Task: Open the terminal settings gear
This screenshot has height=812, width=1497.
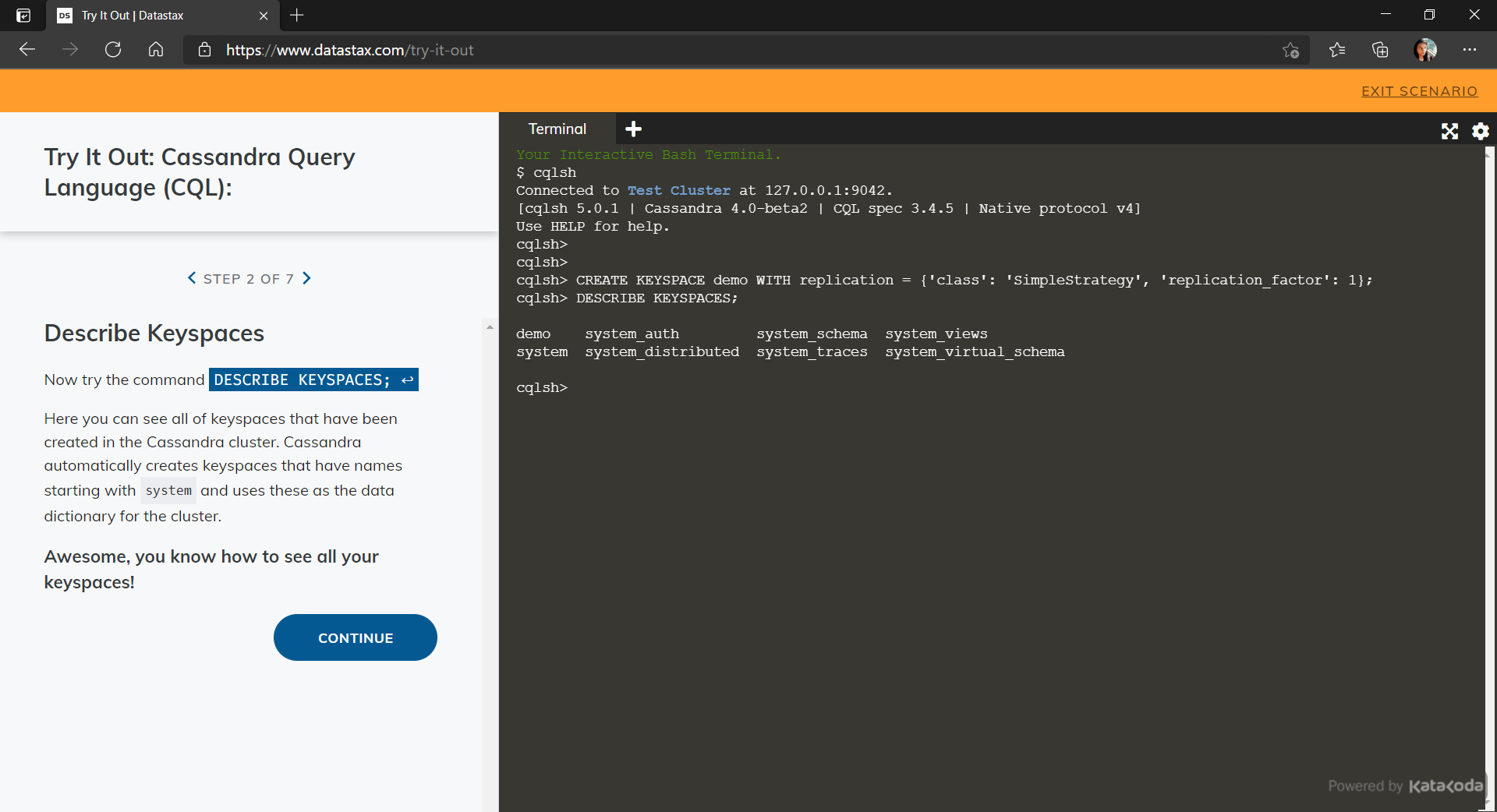Action: 1480,131
